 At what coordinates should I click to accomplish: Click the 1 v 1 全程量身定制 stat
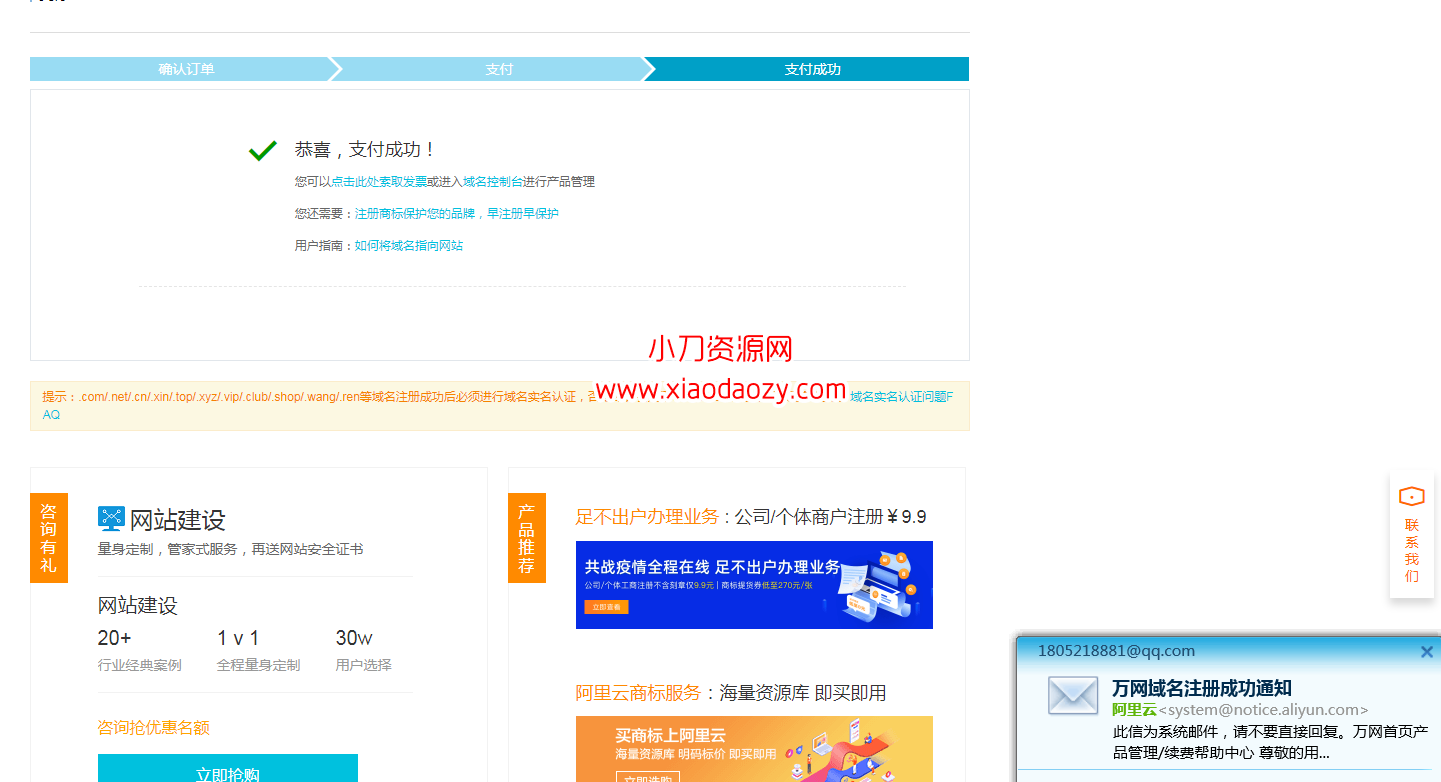tap(258, 650)
